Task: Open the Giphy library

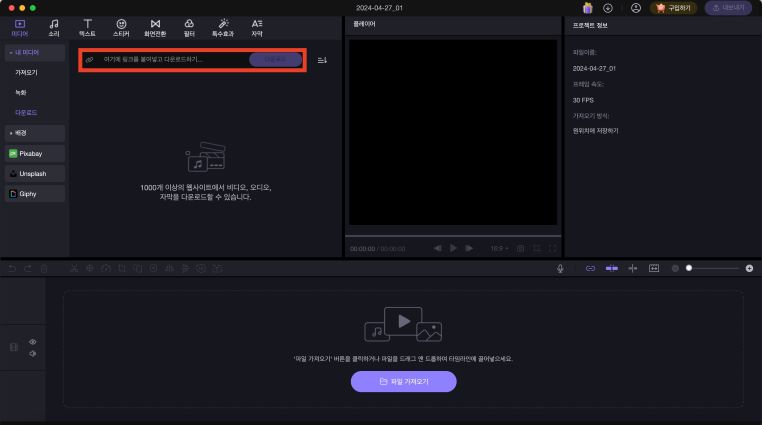Action: point(35,194)
